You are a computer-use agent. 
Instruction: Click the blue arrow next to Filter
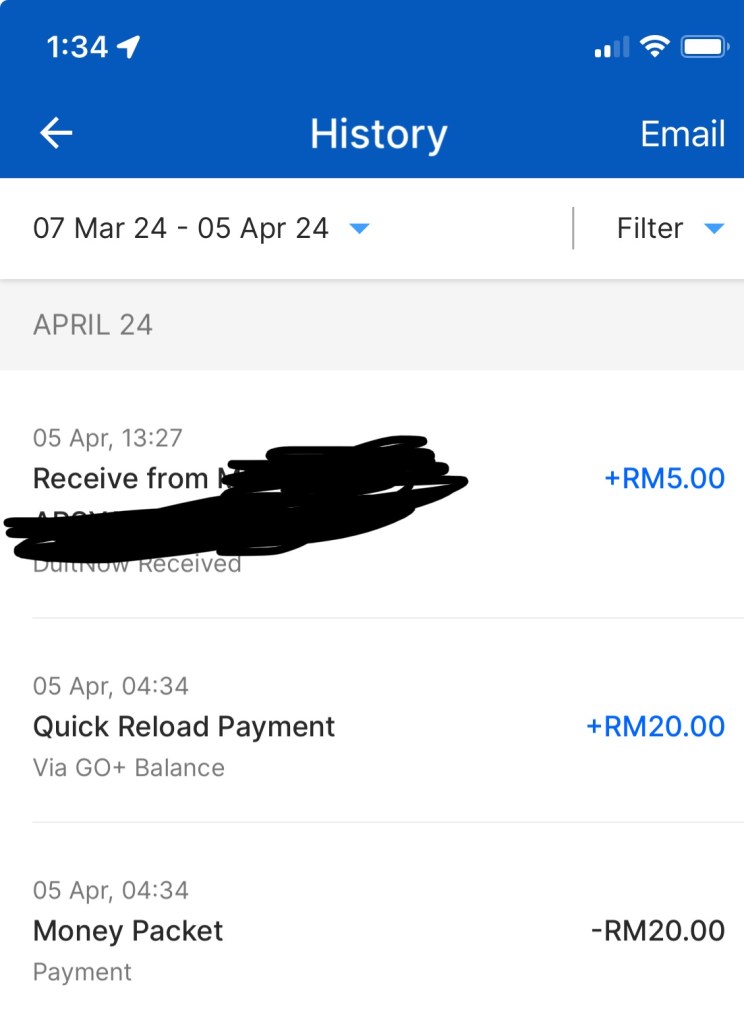click(713, 229)
